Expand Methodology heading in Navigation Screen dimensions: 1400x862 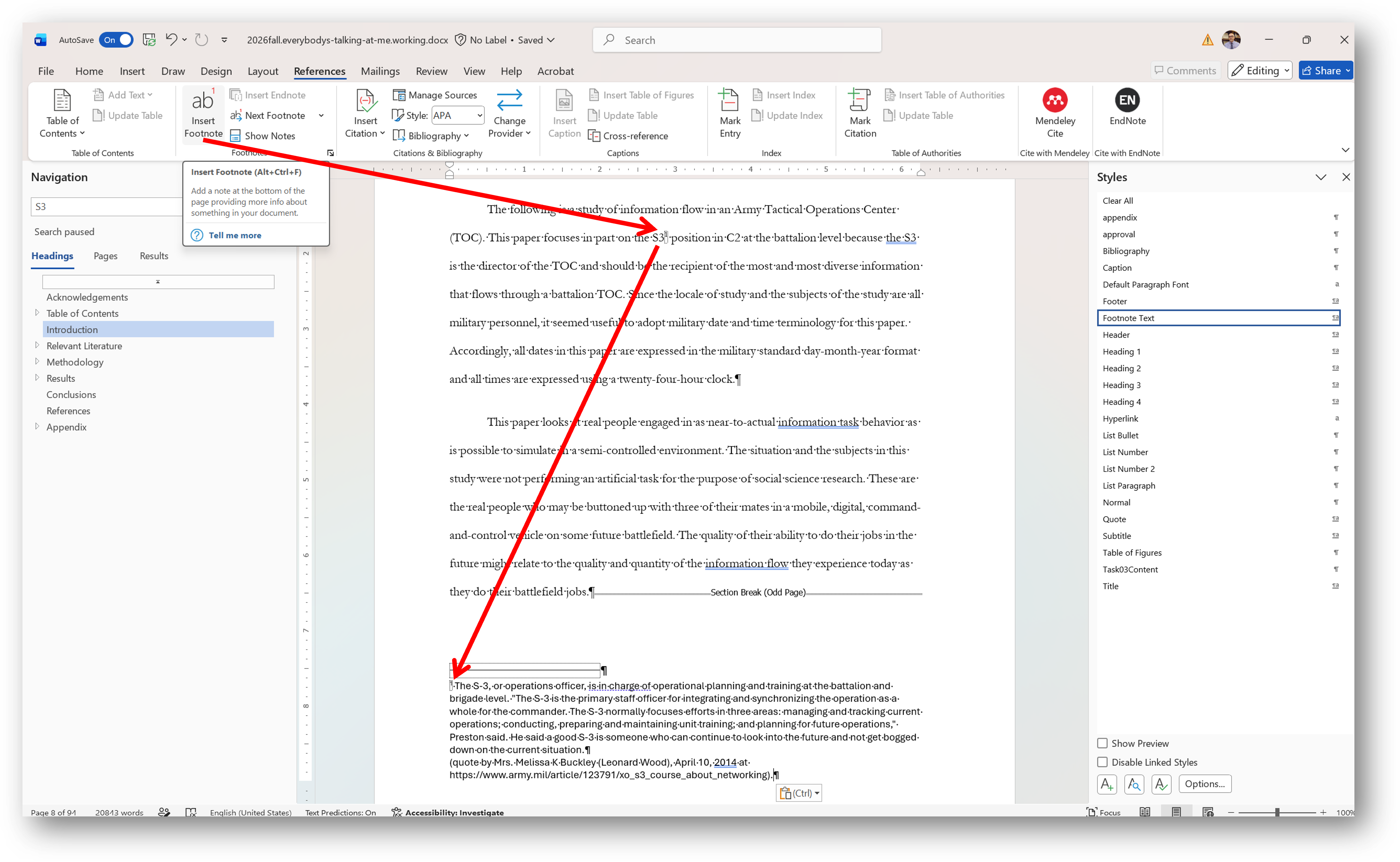point(37,362)
